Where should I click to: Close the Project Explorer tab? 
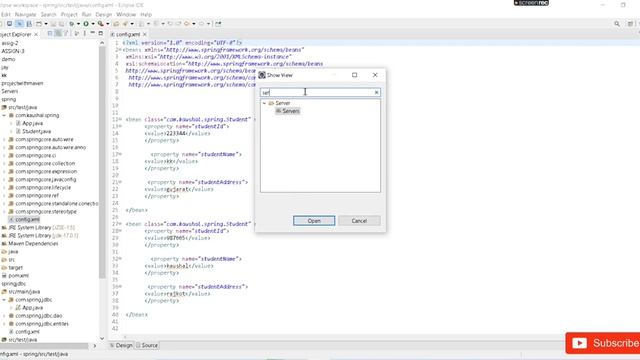36,34
